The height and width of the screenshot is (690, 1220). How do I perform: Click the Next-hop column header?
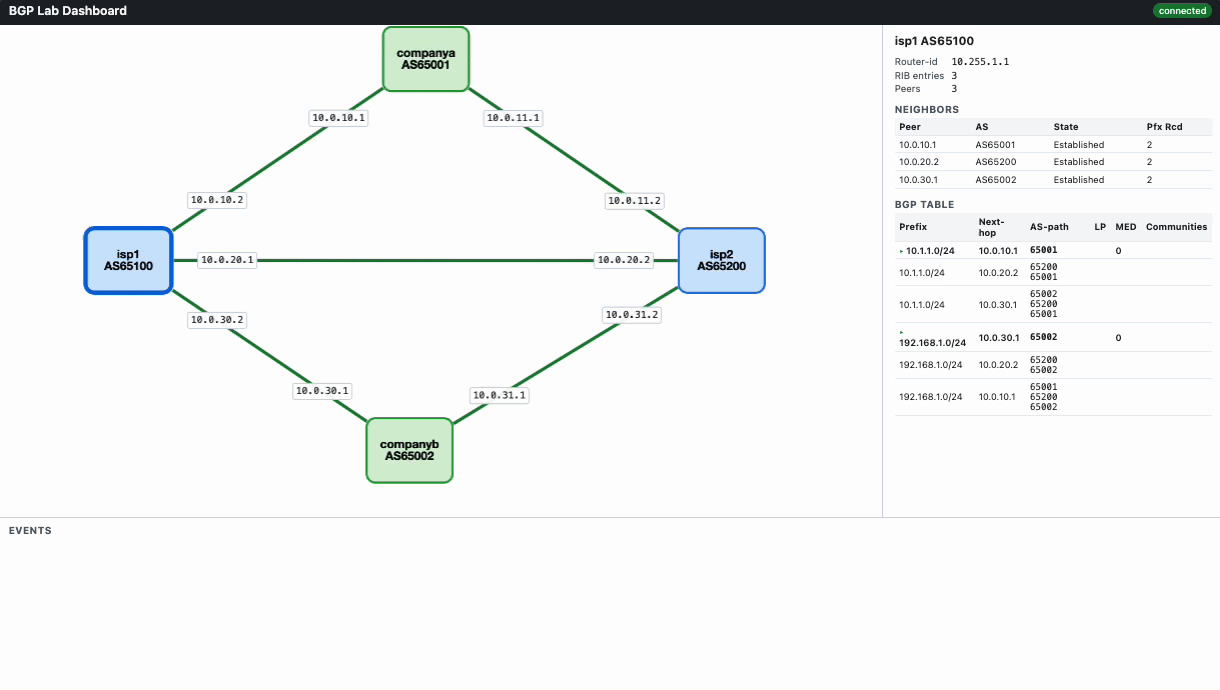pos(991,227)
